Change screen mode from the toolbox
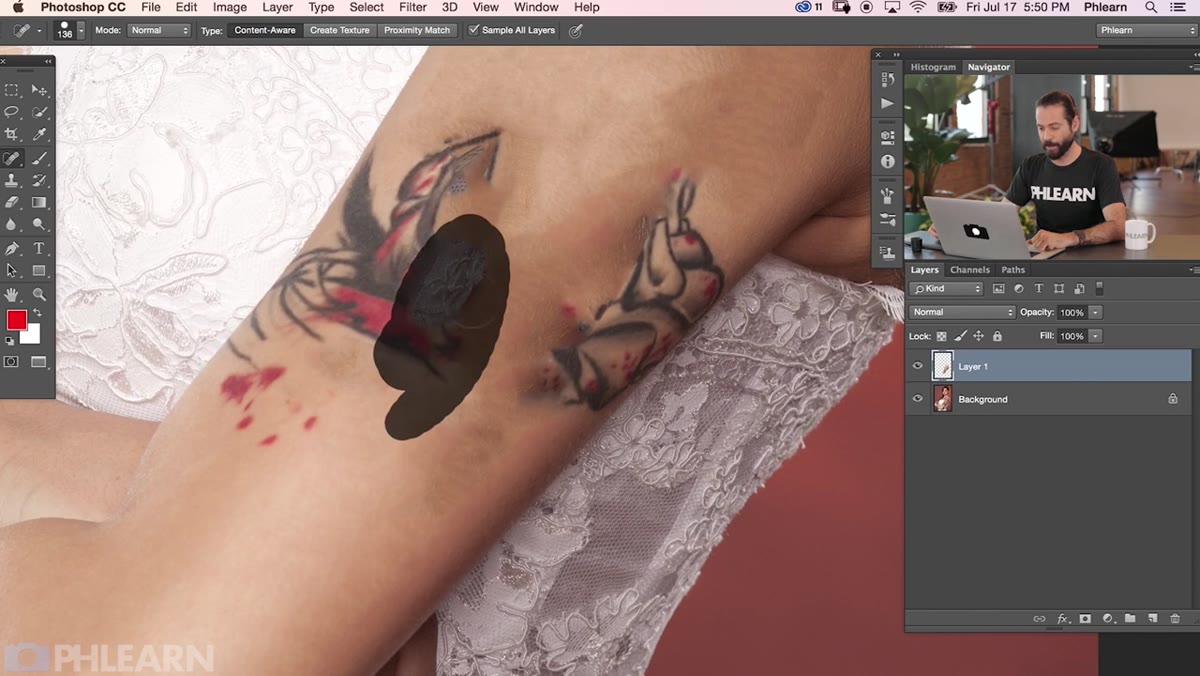 (39, 362)
